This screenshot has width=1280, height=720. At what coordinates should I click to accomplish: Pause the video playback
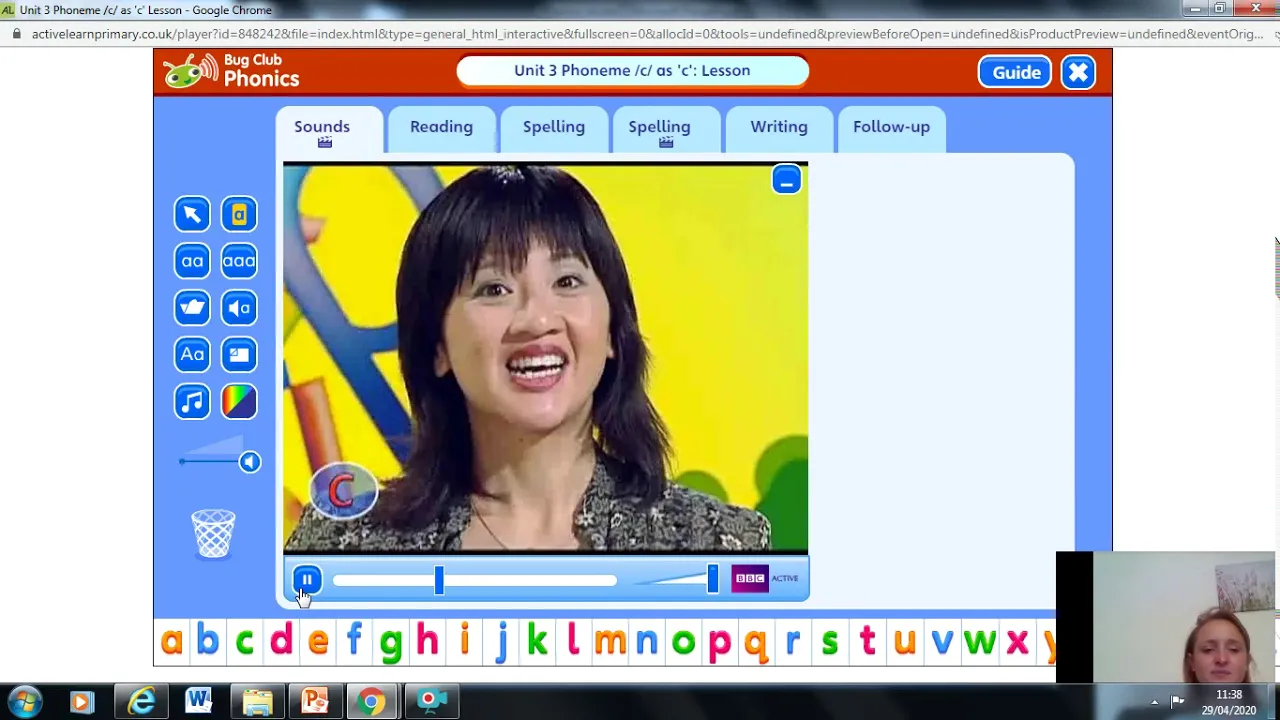[307, 580]
